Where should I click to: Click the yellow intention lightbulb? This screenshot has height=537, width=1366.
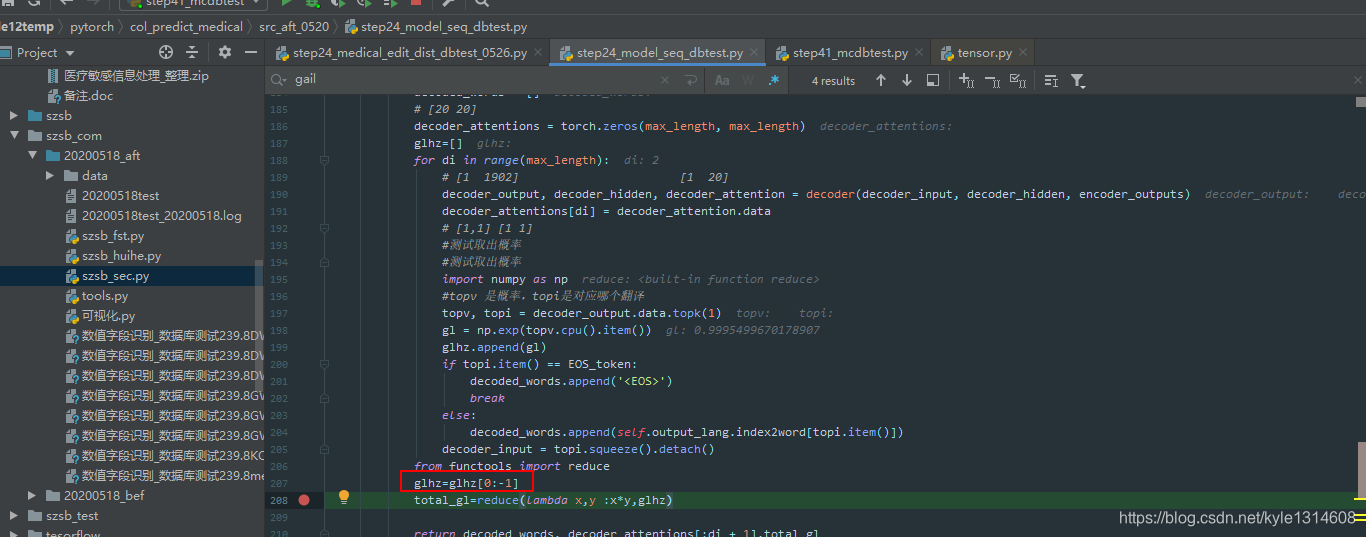point(344,497)
